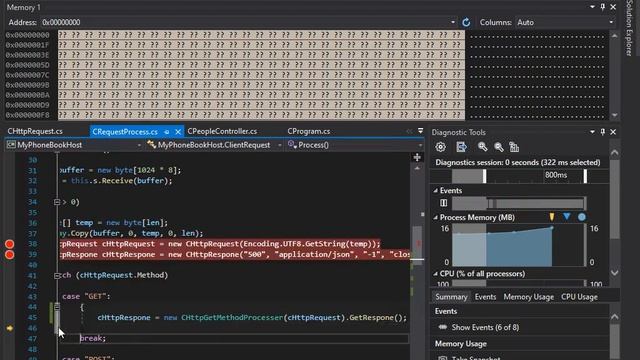Image resolution: width=640 pixels, height=360 pixels.
Task: Toggle pin on the CRequestProcess.cs tab
Action: 167,132
